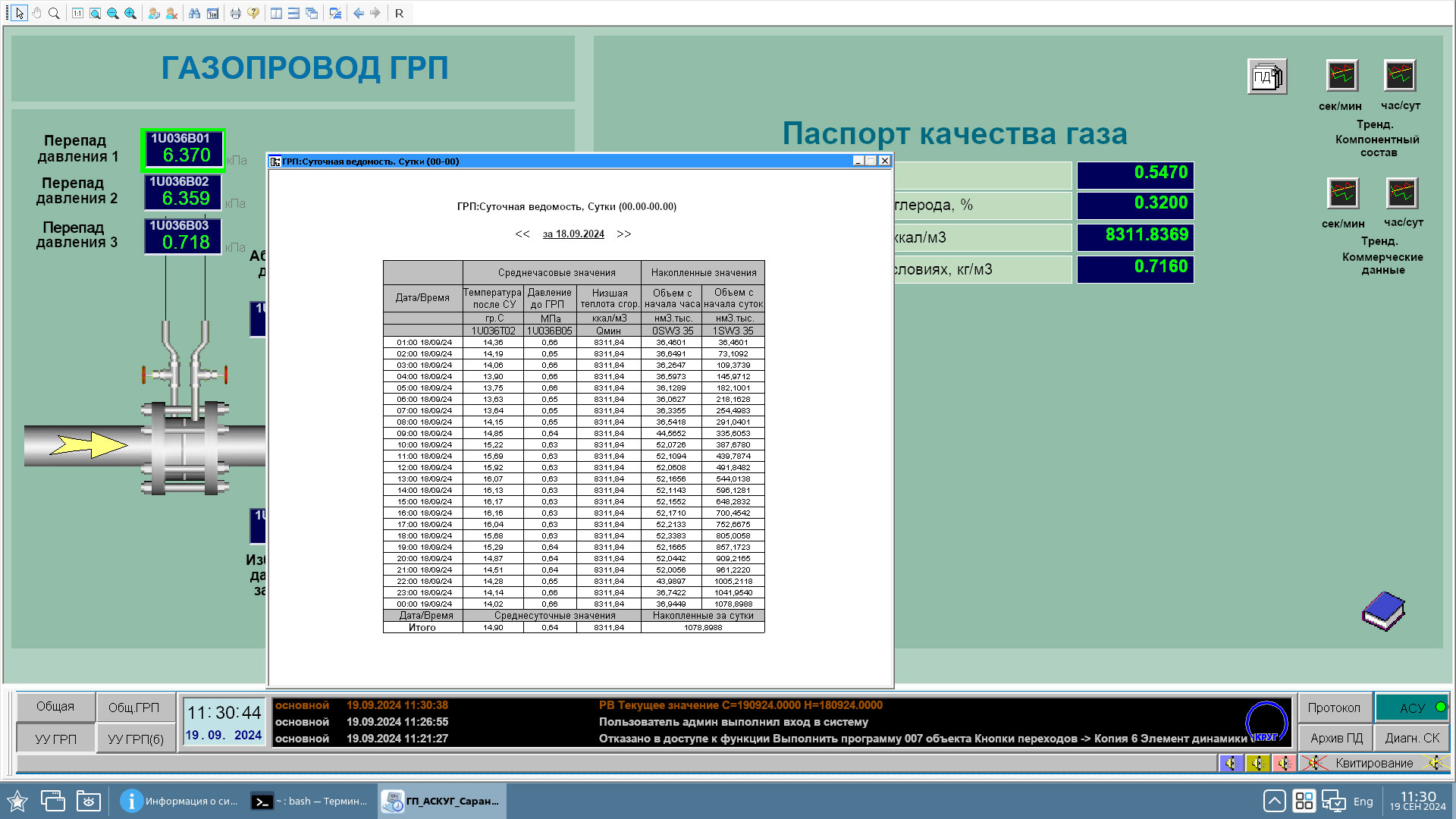The height and width of the screenshot is (819, 1456).
Task: Click the 1:1 actual size icon
Action: [x=77, y=13]
